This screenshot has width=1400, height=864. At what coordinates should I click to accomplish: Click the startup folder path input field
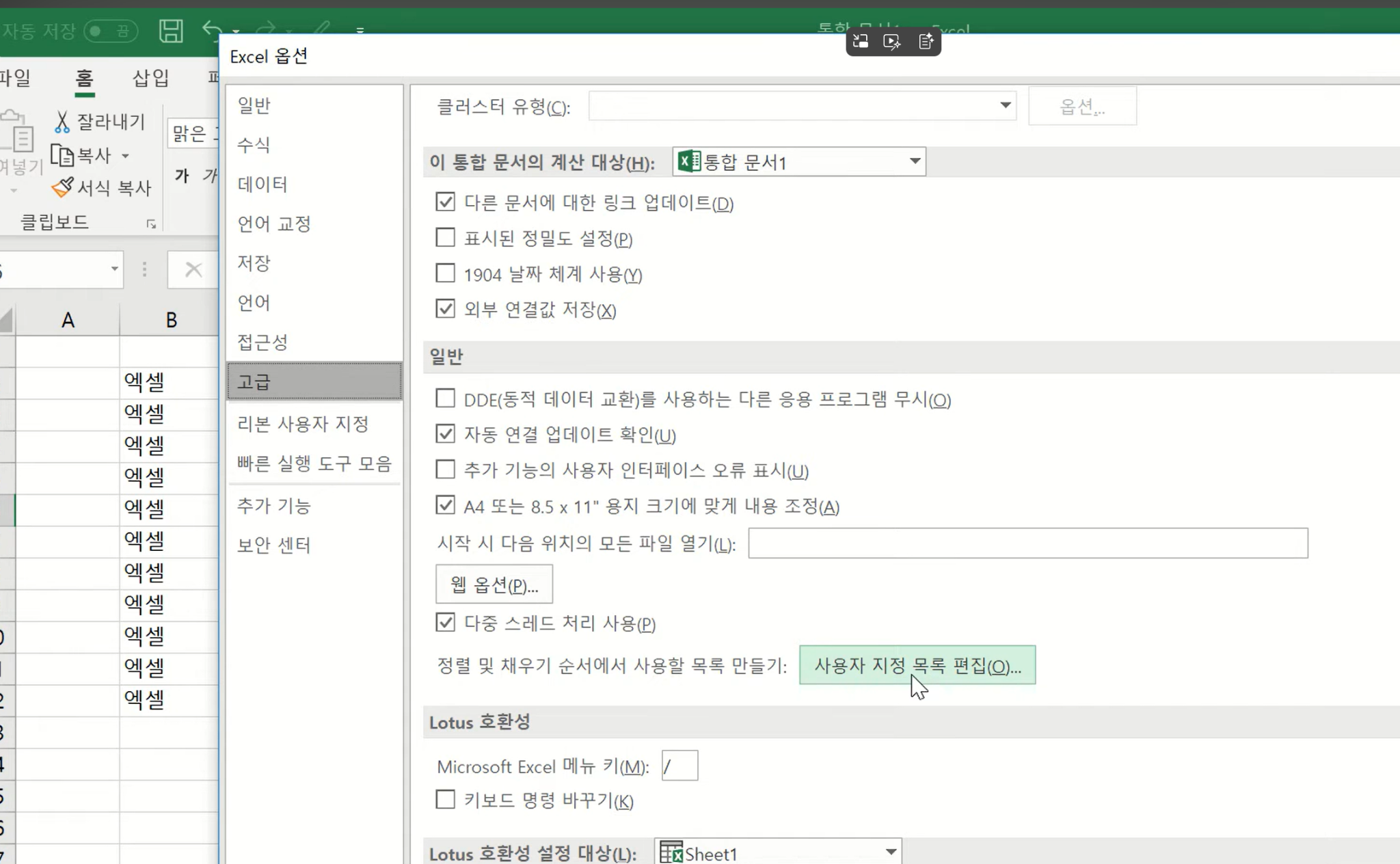[x=1027, y=543]
